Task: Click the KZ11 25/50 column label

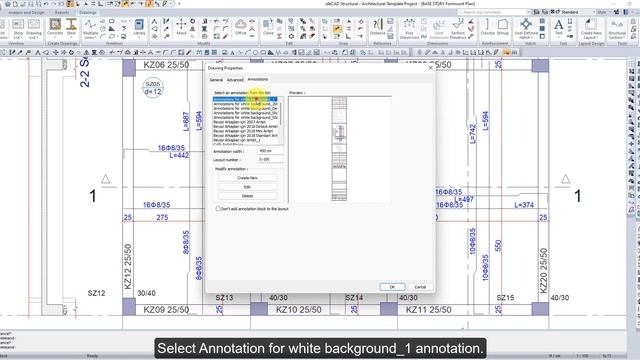Action: point(429,310)
